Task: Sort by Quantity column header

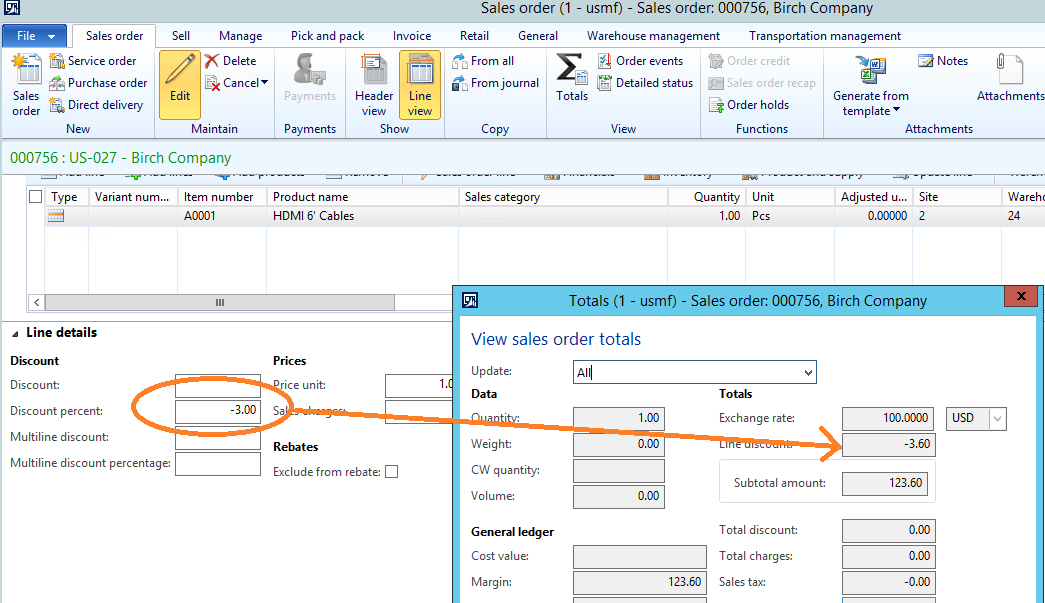Action: click(x=706, y=197)
